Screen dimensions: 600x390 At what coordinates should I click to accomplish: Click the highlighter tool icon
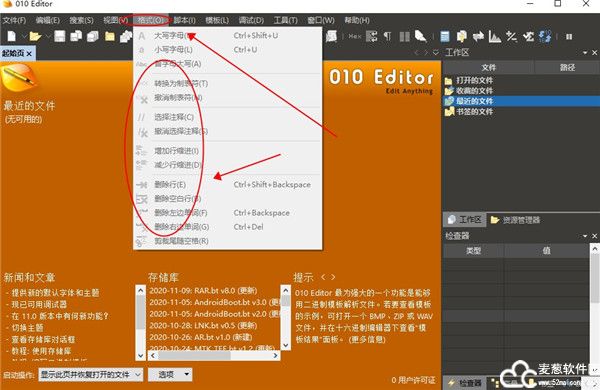click(421, 36)
